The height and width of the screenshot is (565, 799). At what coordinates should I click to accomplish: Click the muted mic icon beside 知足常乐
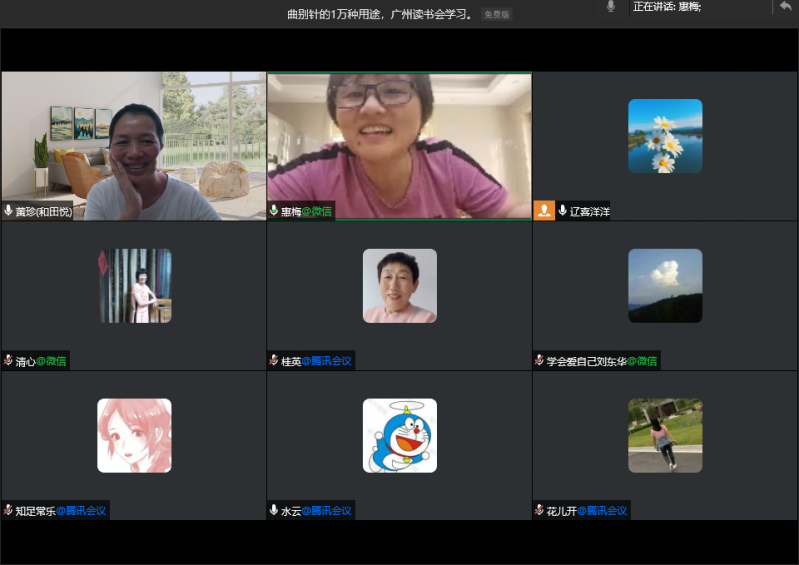[9, 510]
